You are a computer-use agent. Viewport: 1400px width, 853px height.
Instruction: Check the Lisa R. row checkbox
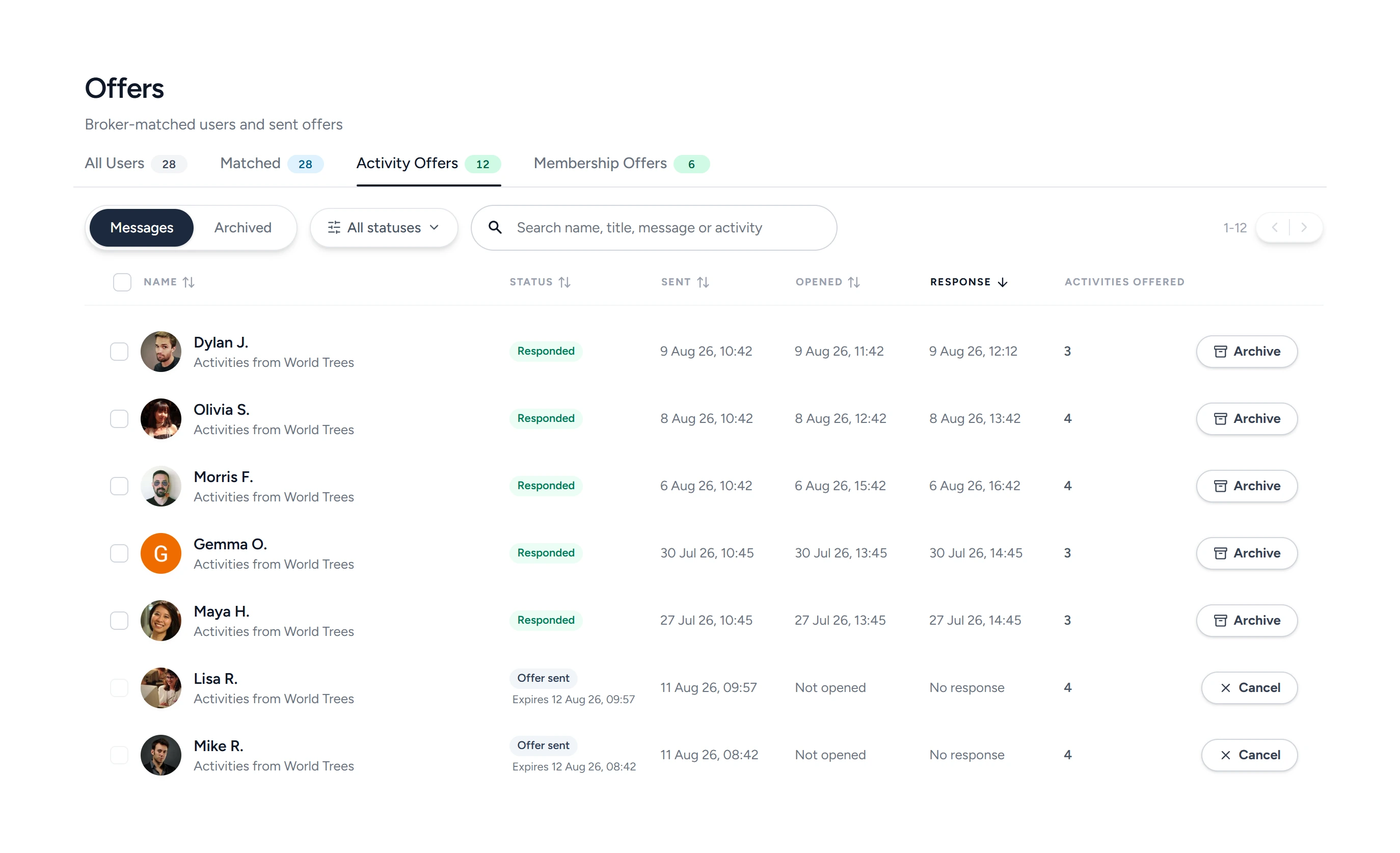pos(119,687)
